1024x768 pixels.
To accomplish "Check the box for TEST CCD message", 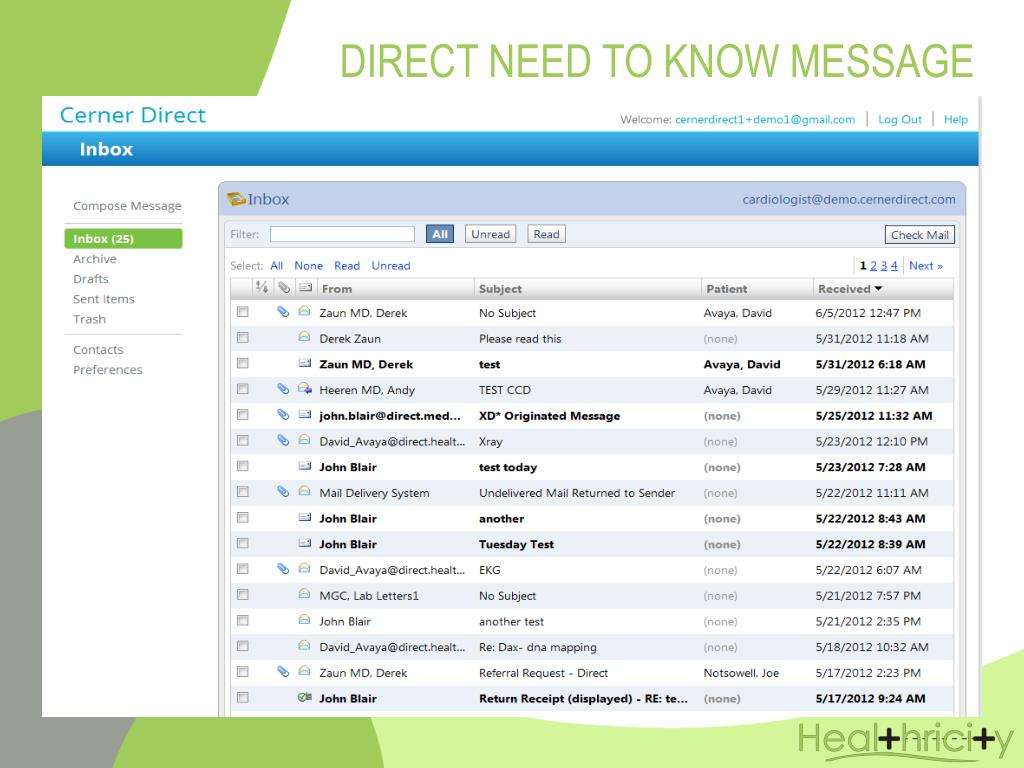I will tap(243, 389).
